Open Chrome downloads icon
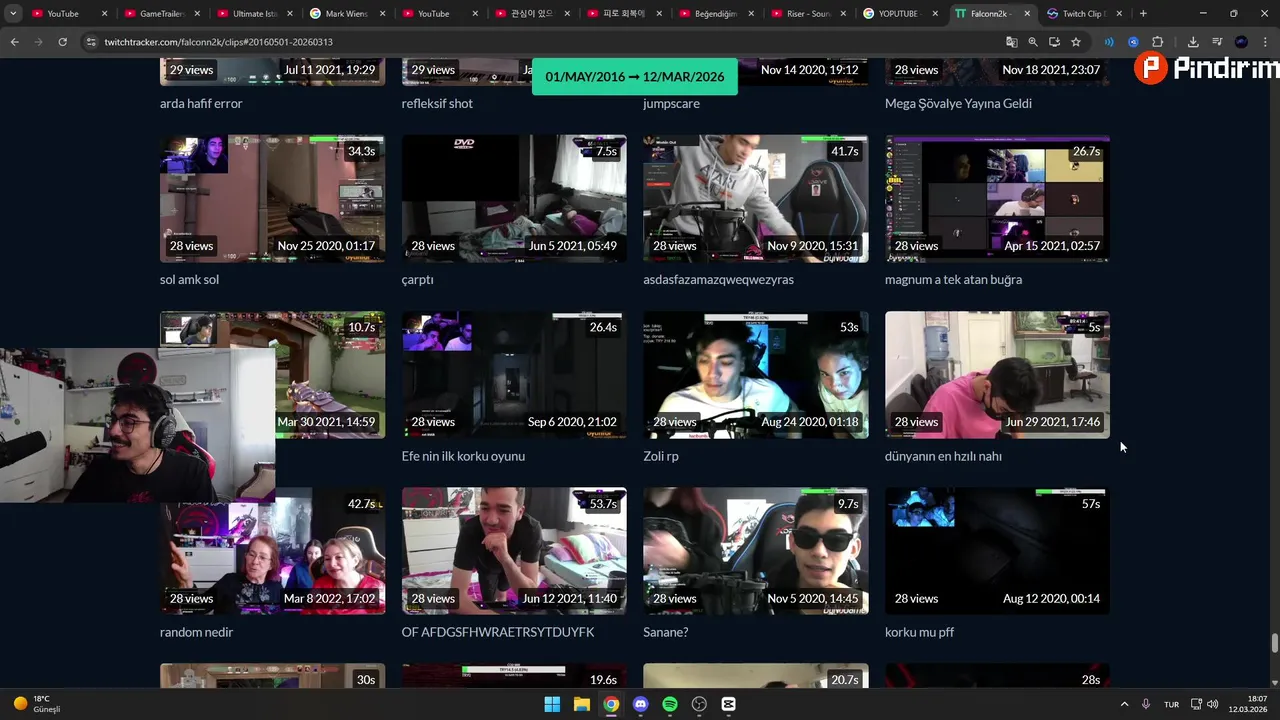 1193,42
